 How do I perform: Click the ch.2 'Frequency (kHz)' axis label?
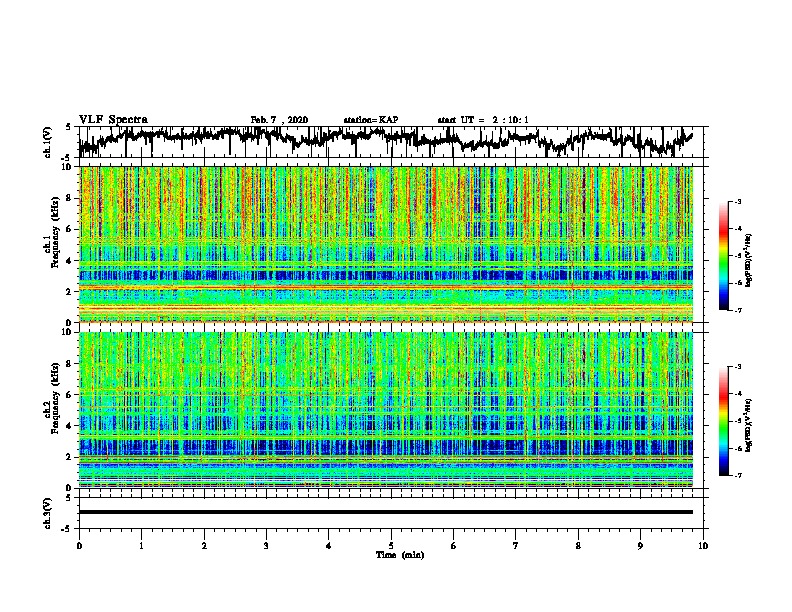[55, 398]
